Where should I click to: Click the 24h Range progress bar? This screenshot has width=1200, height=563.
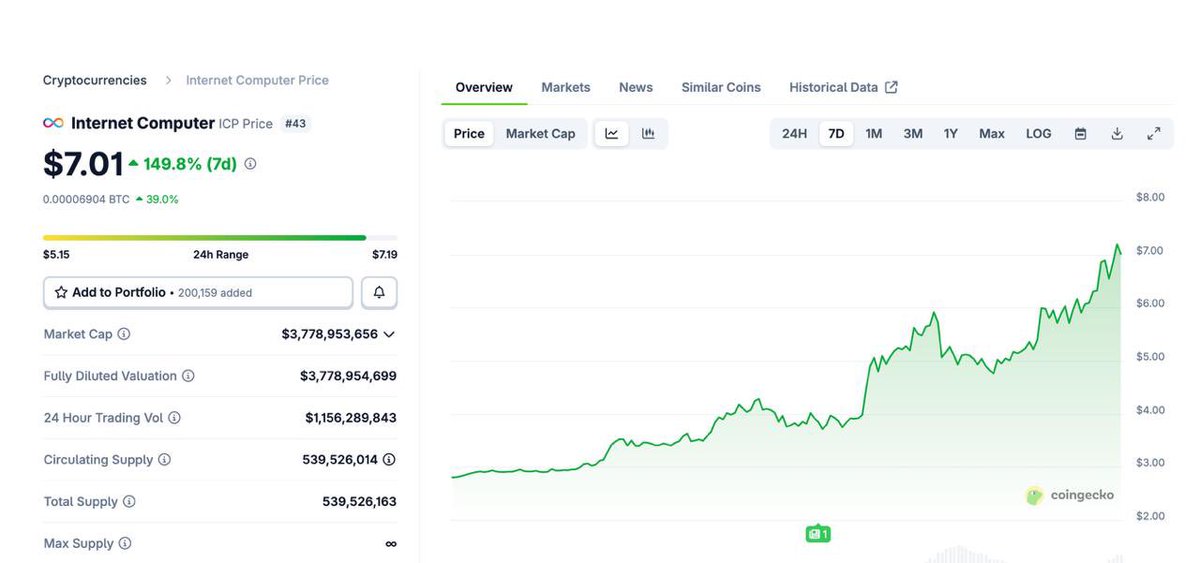click(x=220, y=238)
